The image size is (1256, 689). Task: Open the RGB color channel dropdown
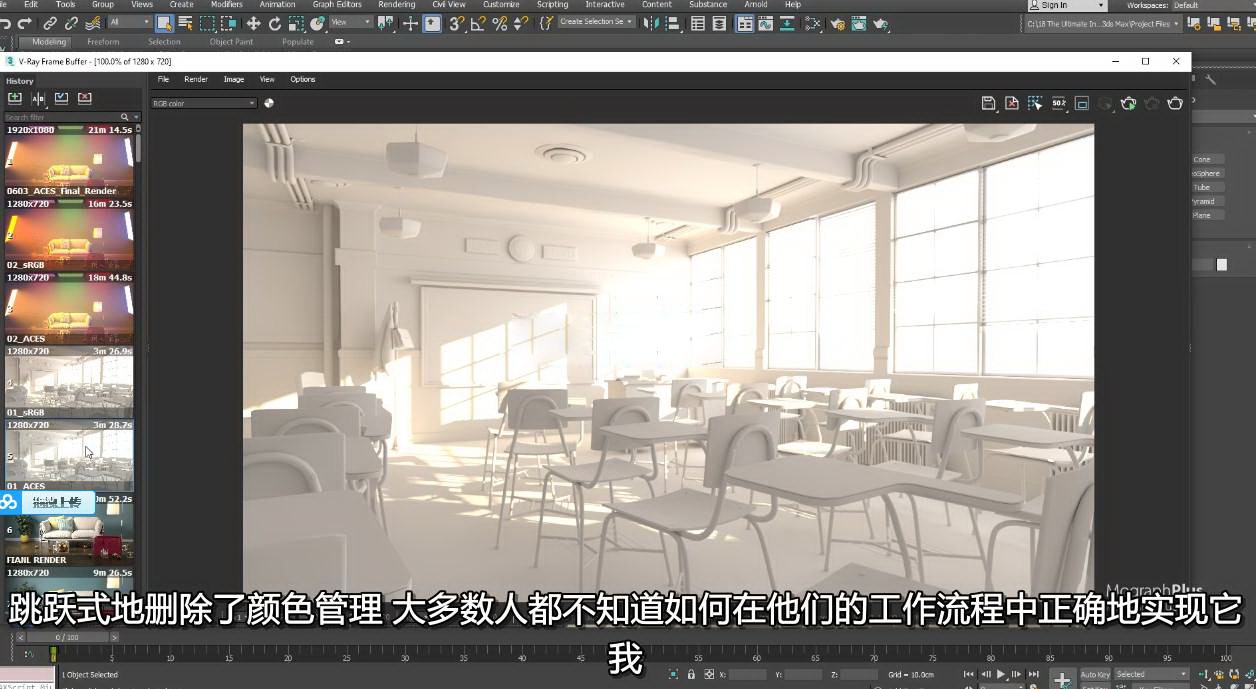(x=204, y=103)
